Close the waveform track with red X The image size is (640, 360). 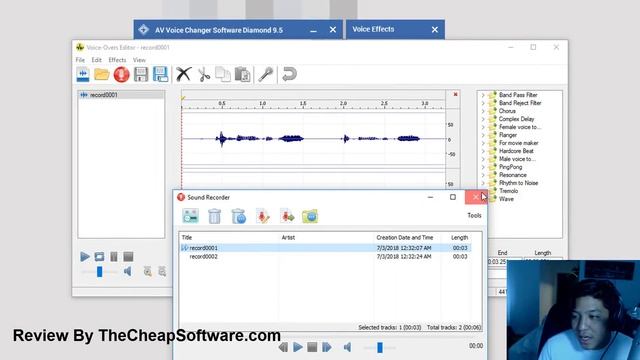pos(456,94)
